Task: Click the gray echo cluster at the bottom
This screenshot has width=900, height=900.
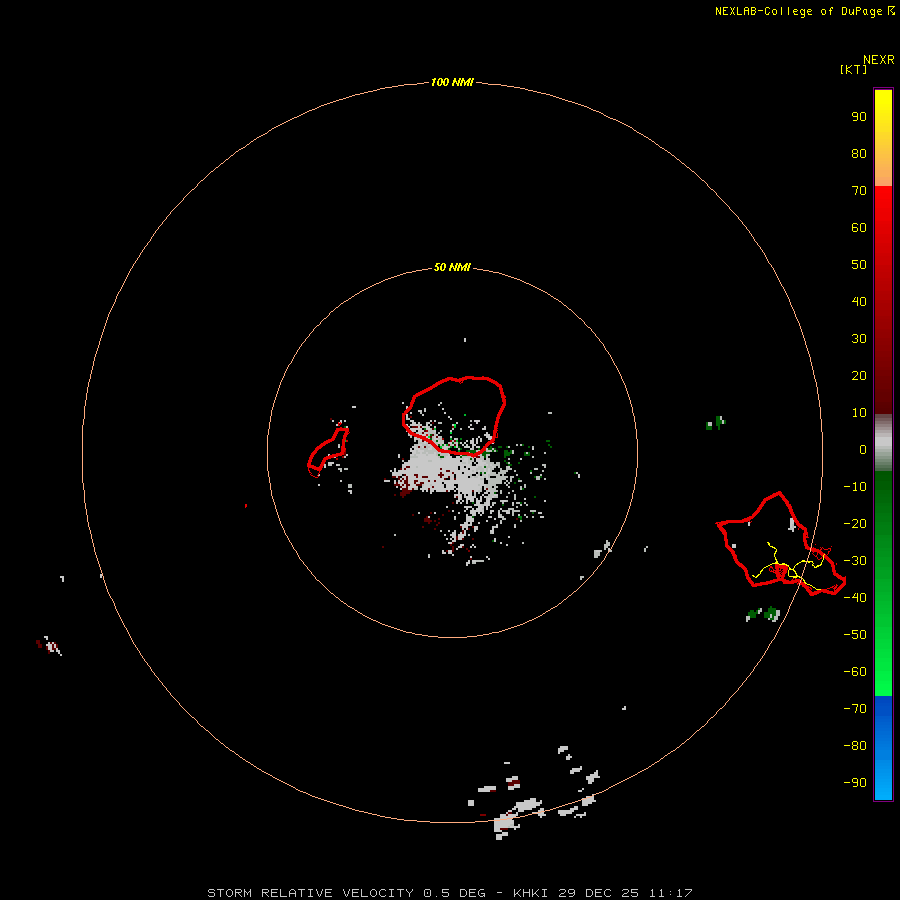Action: coord(534,795)
